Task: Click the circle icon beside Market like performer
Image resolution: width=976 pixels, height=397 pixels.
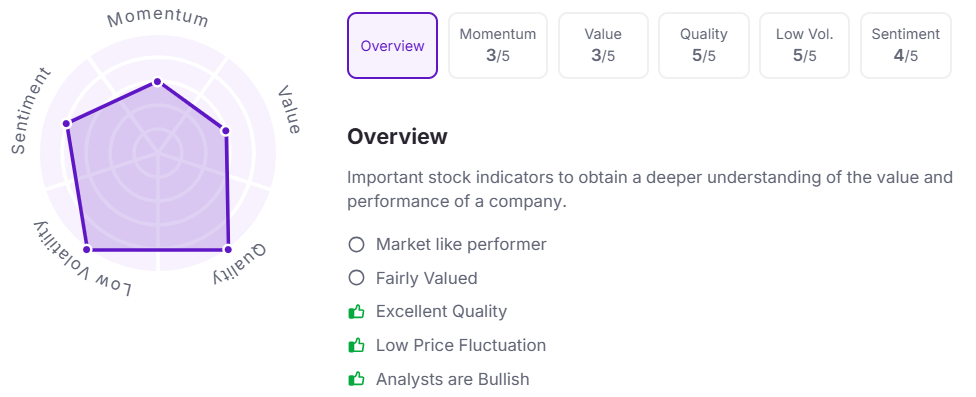Action: 356,245
